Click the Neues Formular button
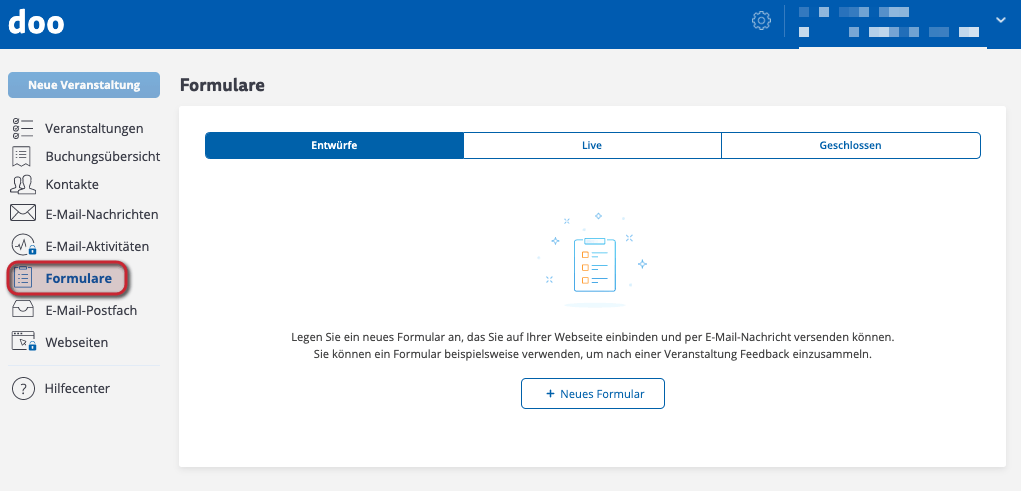Viewport: 1021px width, 491px height. 593,394
